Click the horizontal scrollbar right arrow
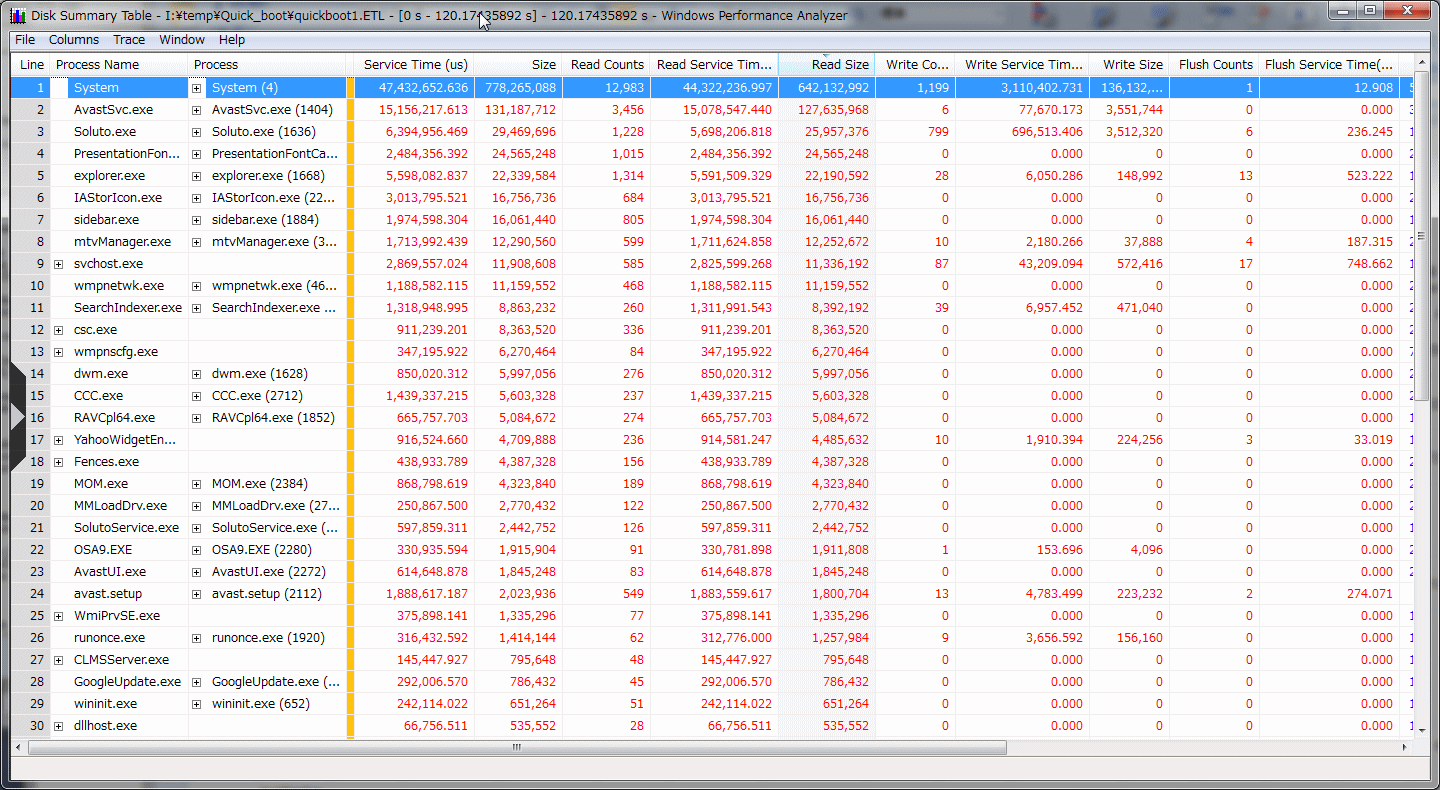 click(1404, 747)
